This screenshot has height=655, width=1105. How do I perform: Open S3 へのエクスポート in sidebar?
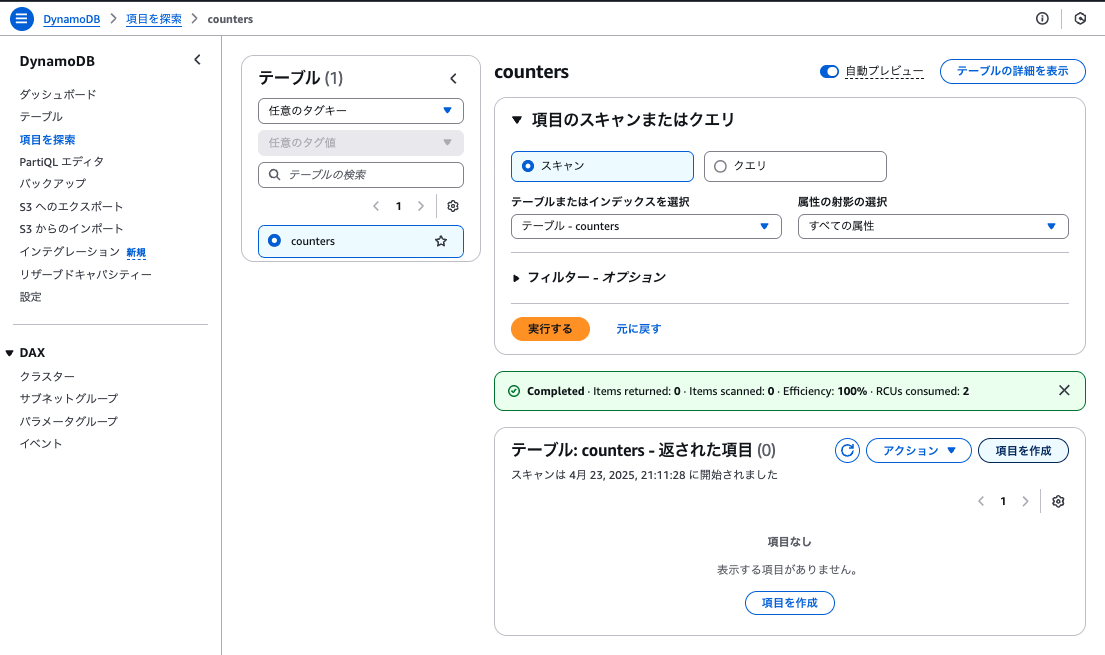[71, 207]
